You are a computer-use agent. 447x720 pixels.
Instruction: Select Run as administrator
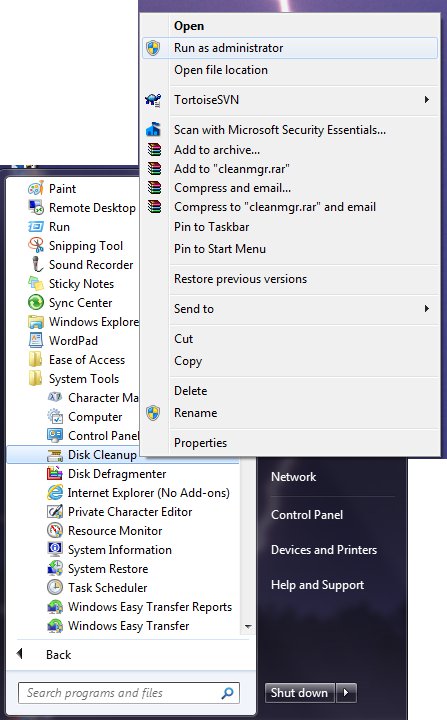(x=289, y=48)
